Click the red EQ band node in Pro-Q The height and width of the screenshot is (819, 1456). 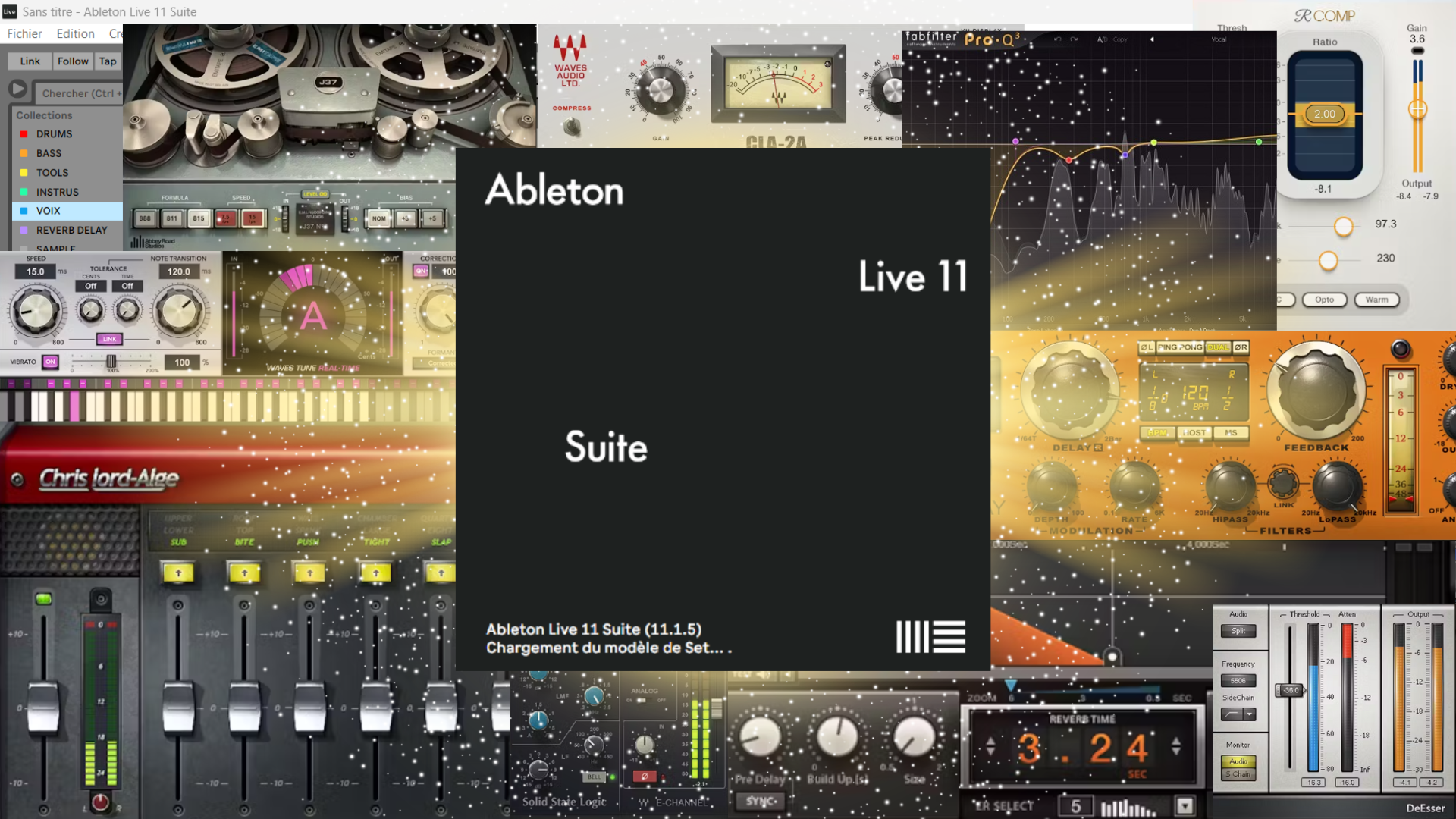click(1069, 160)
